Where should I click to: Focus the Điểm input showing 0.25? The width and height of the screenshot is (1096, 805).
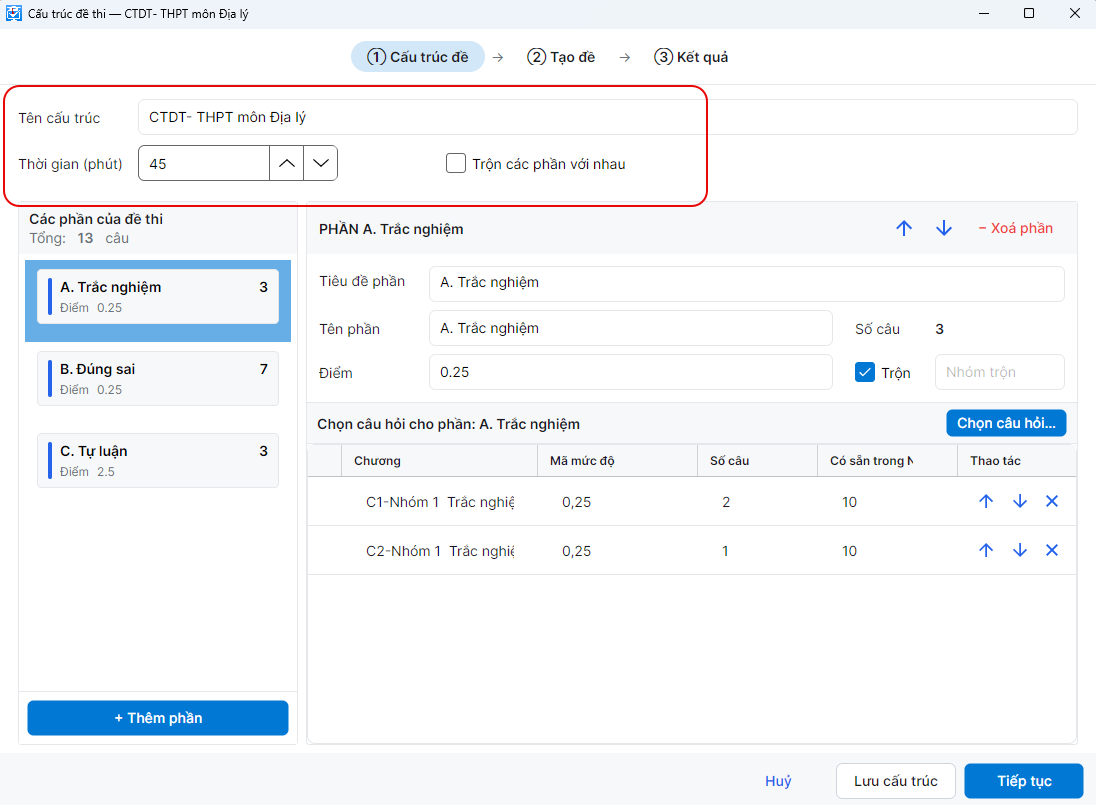pyautogui.click(x=630, y=372)
